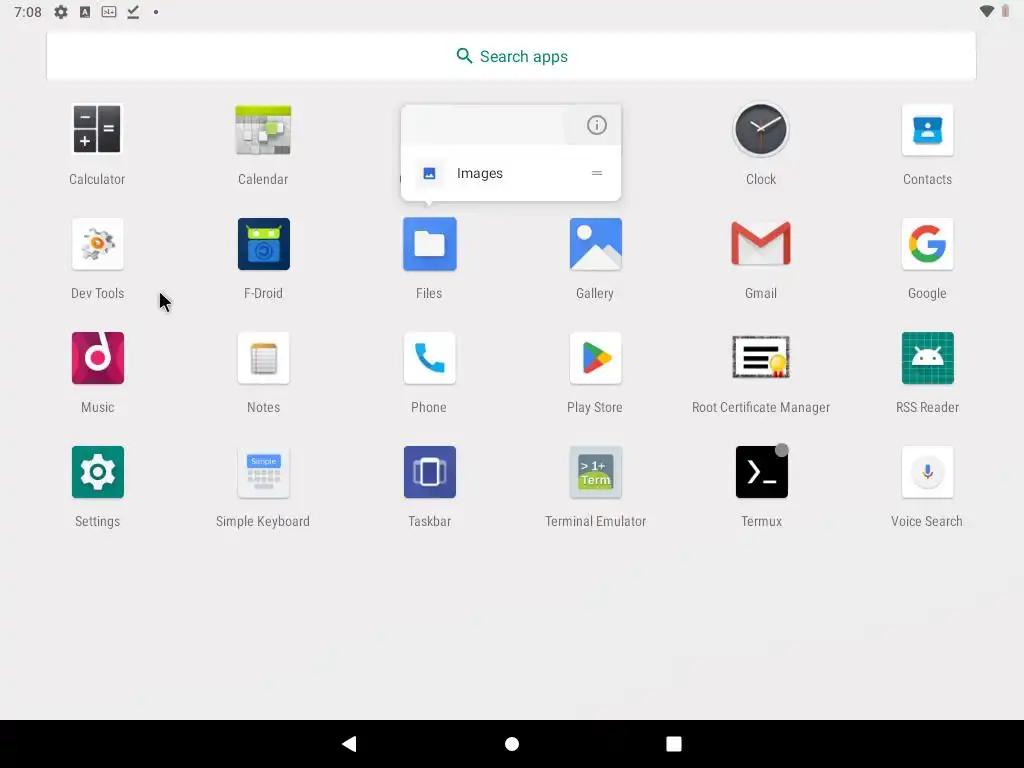Click the app info icon in the Files popup
1024x768 pixels.
tap(596, 125)
